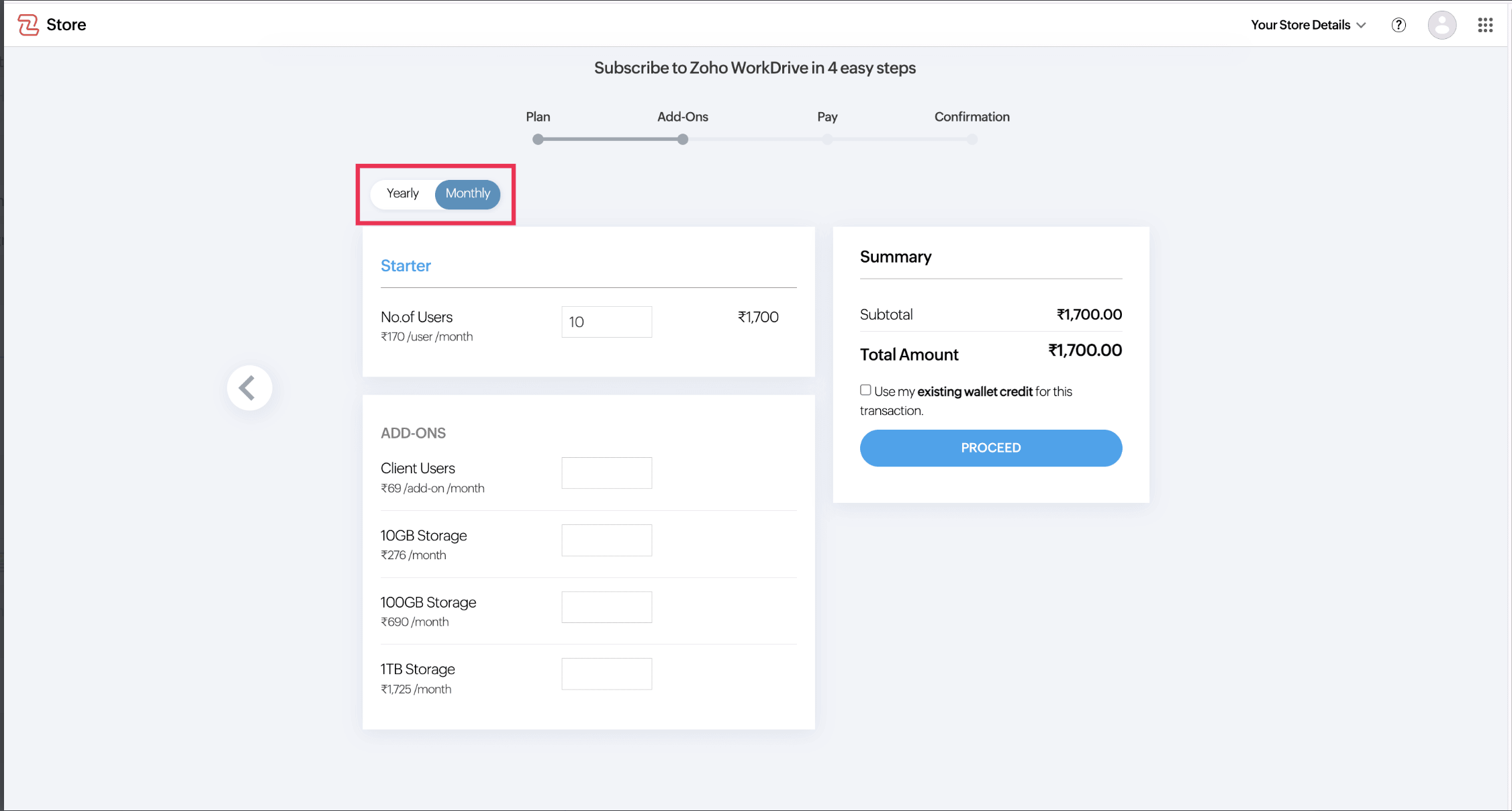Click the Plan step label

(538, 117)
